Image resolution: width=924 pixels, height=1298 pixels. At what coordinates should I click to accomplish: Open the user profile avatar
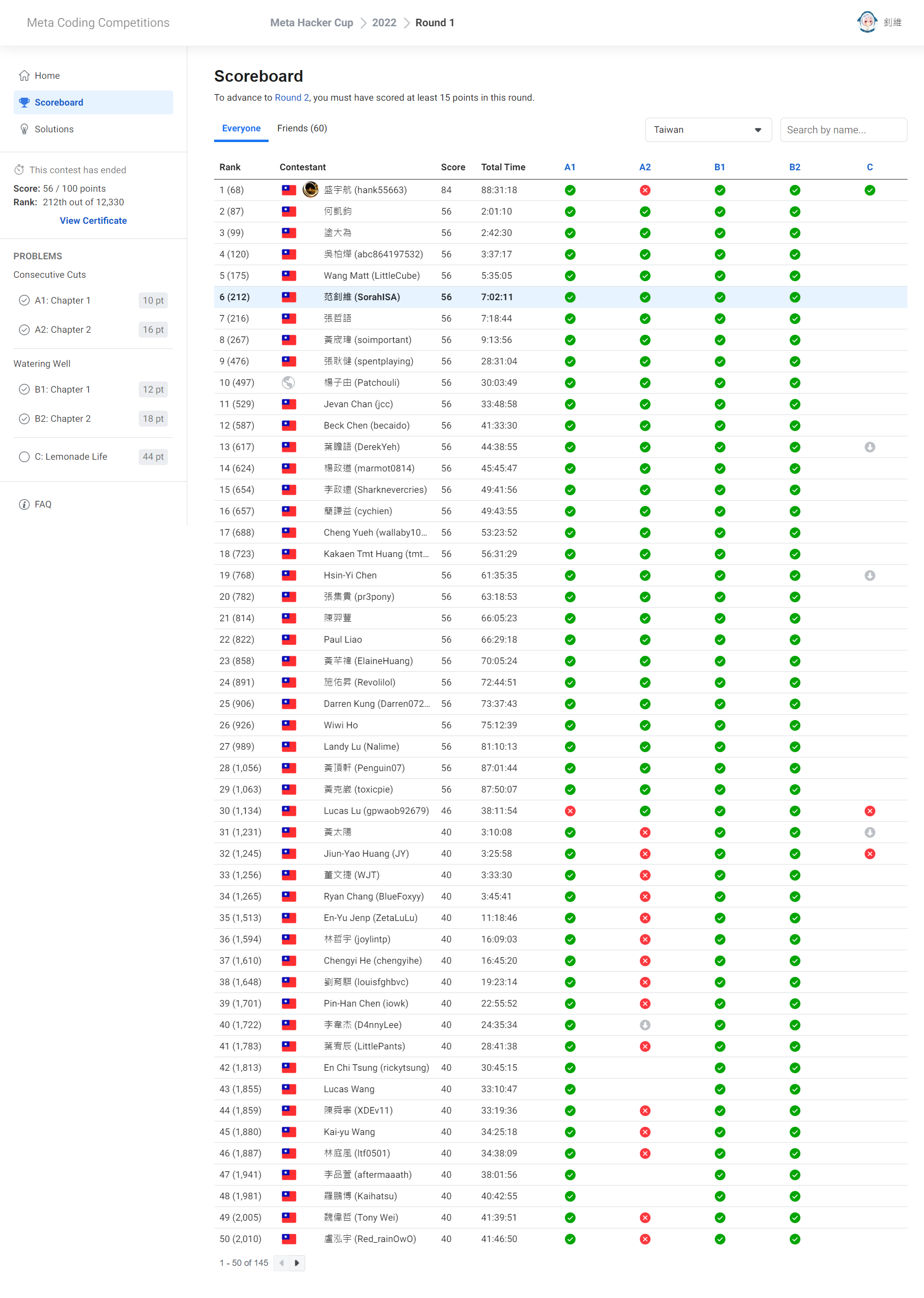click(x=867, y=22)
